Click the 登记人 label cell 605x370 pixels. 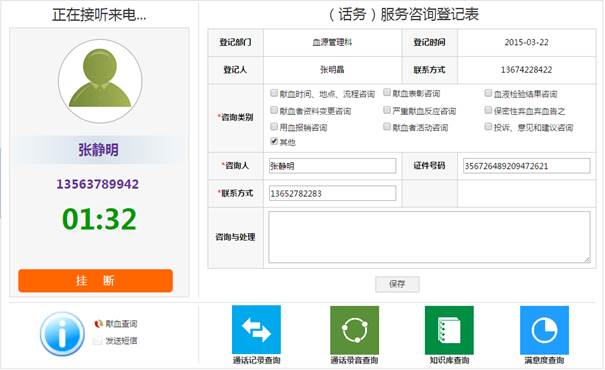pyautogui.click(x=235, y=70)
